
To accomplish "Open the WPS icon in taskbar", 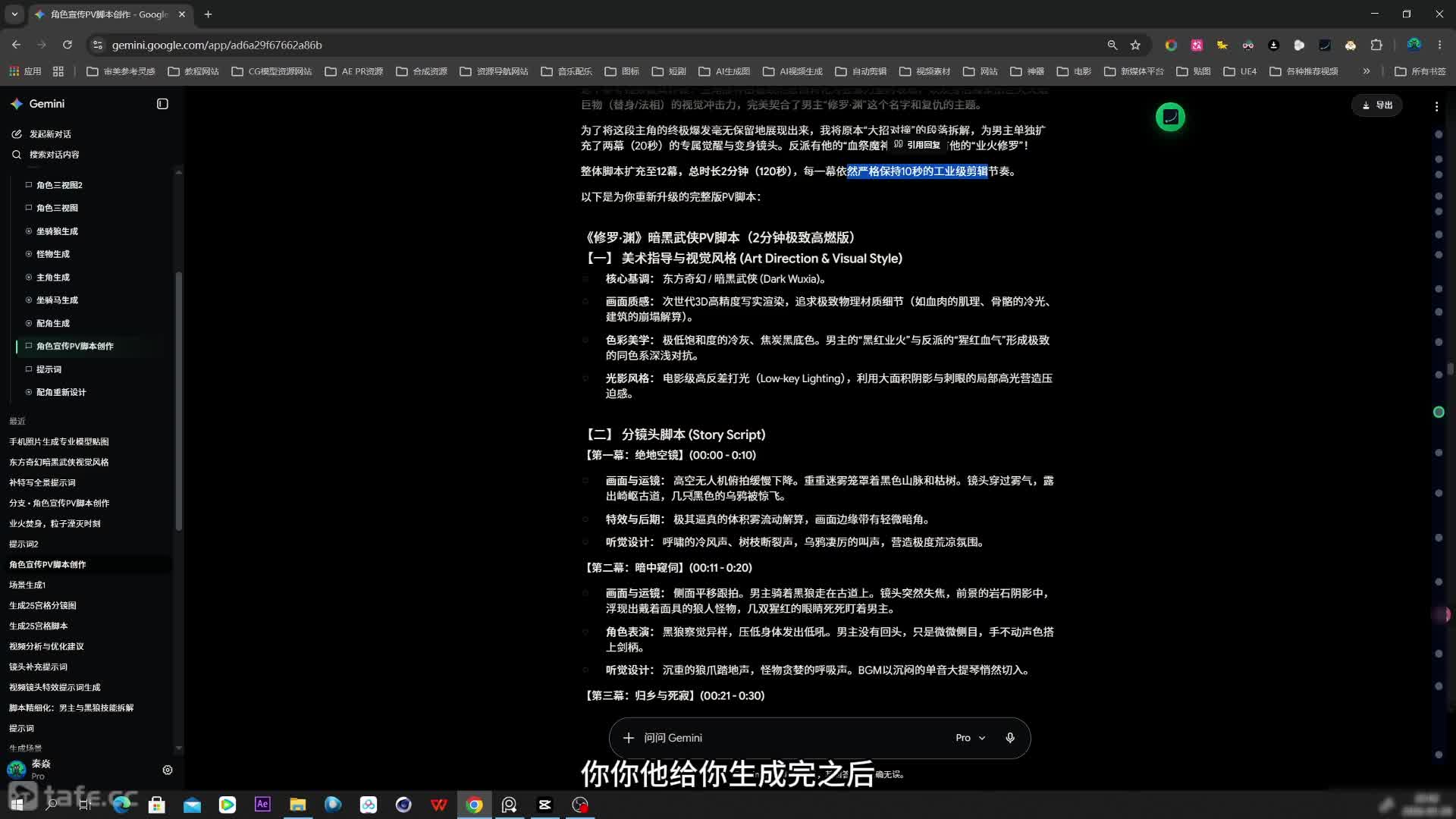I will coord(438,805).
